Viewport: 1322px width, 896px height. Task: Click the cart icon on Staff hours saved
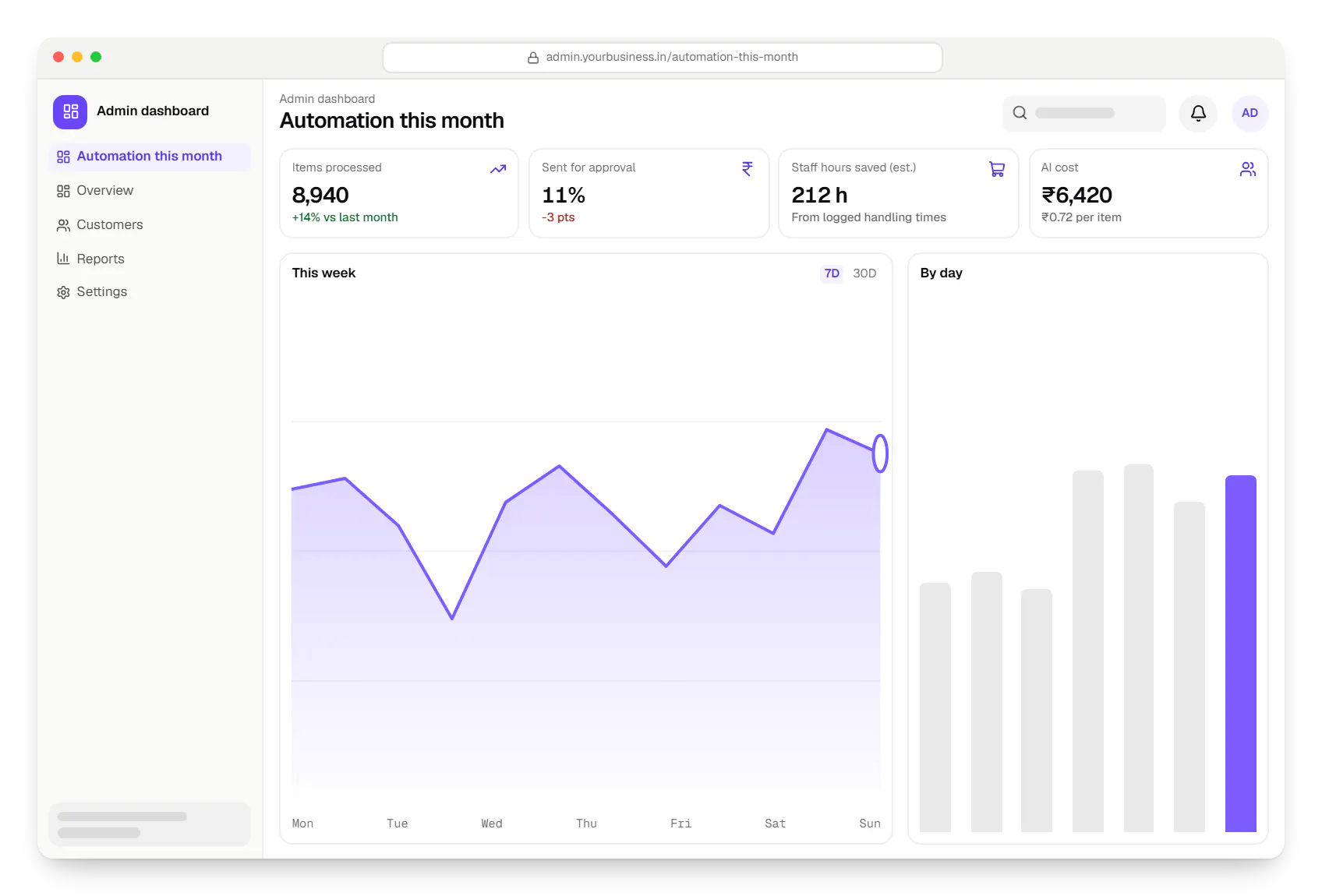[997, 169]
